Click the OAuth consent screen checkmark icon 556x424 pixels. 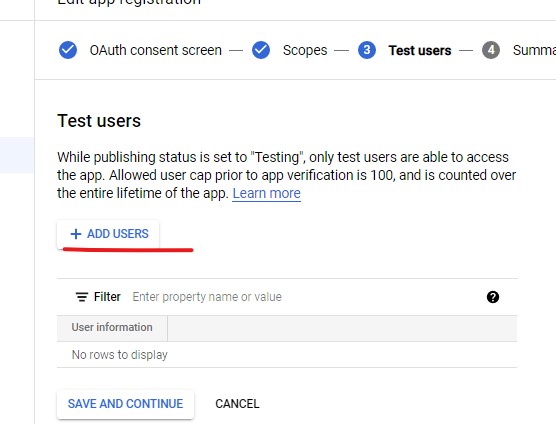pyautogui.click(x=68, y=50)
